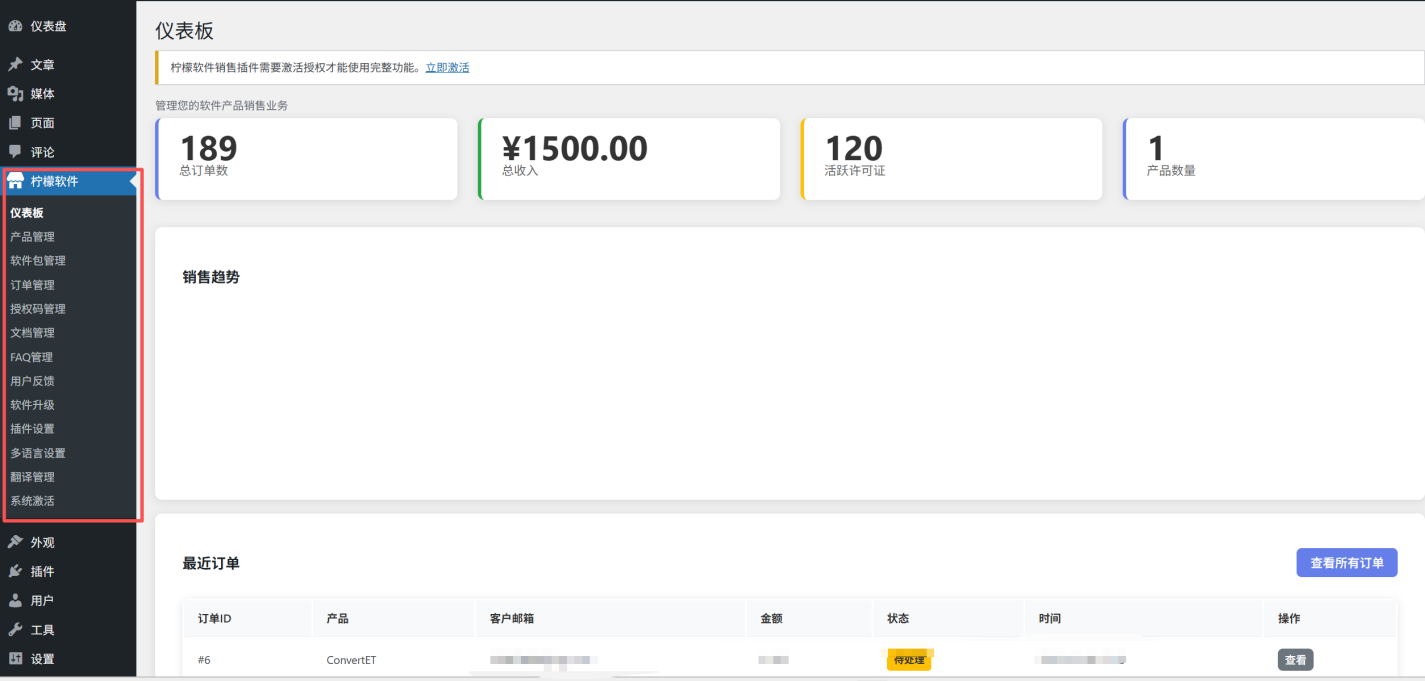The image size is (1425, 681).
Task: Click the 插件 plug icon
Action: (x=15, y=571)
